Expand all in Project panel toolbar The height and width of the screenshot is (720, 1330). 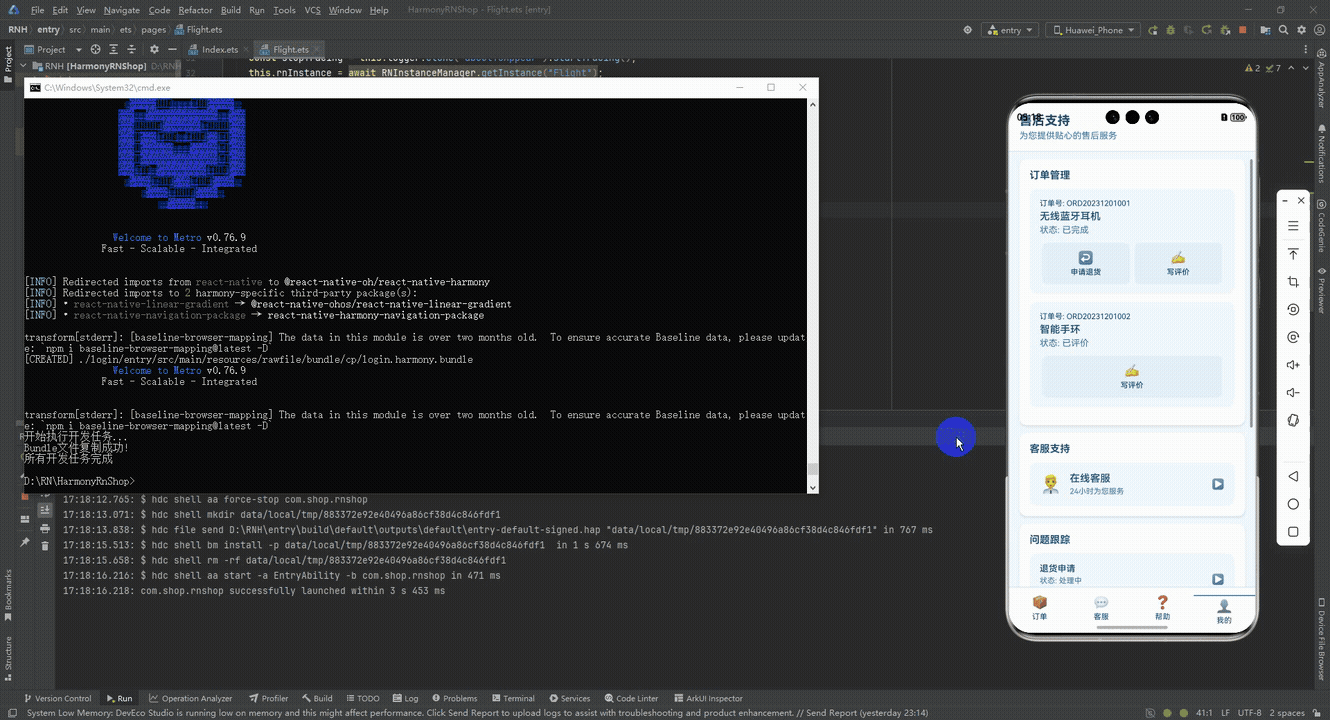113,49
